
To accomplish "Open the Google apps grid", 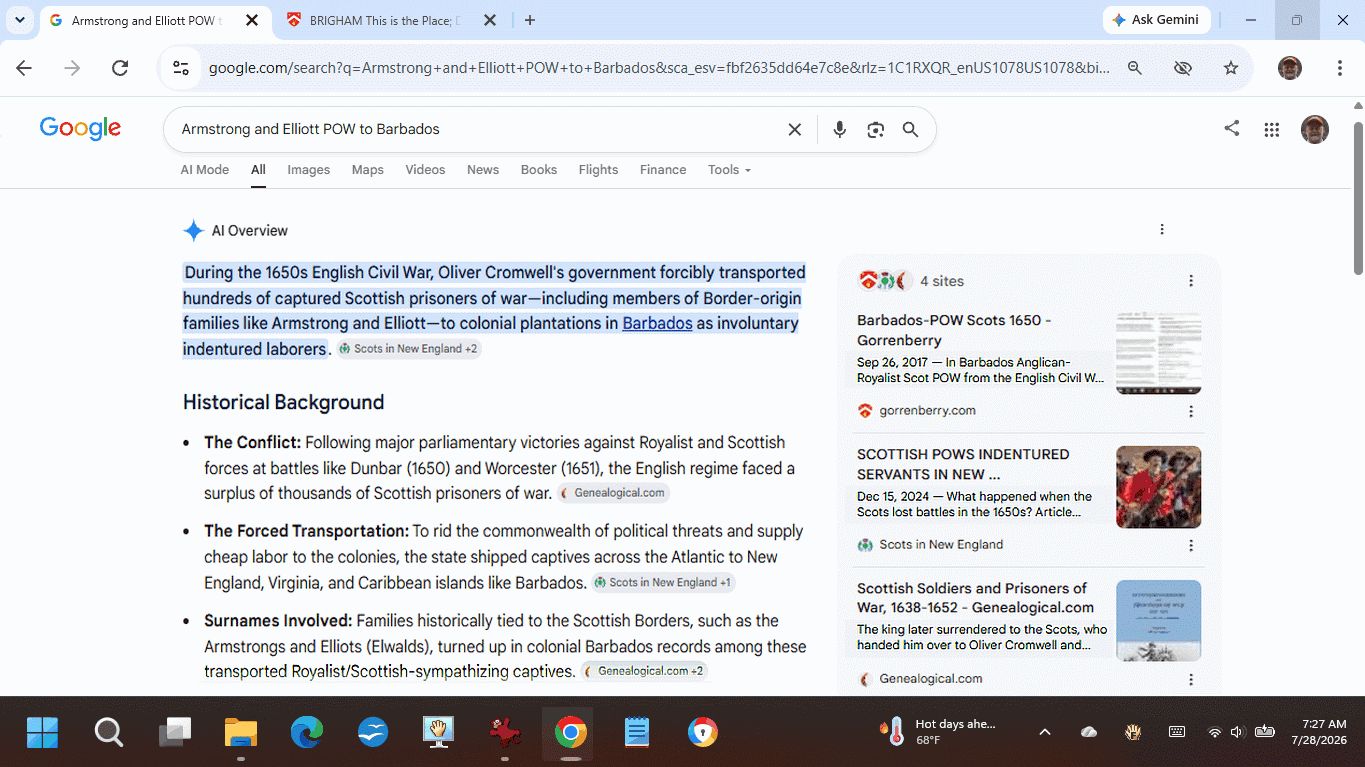I will (1272, 129).
